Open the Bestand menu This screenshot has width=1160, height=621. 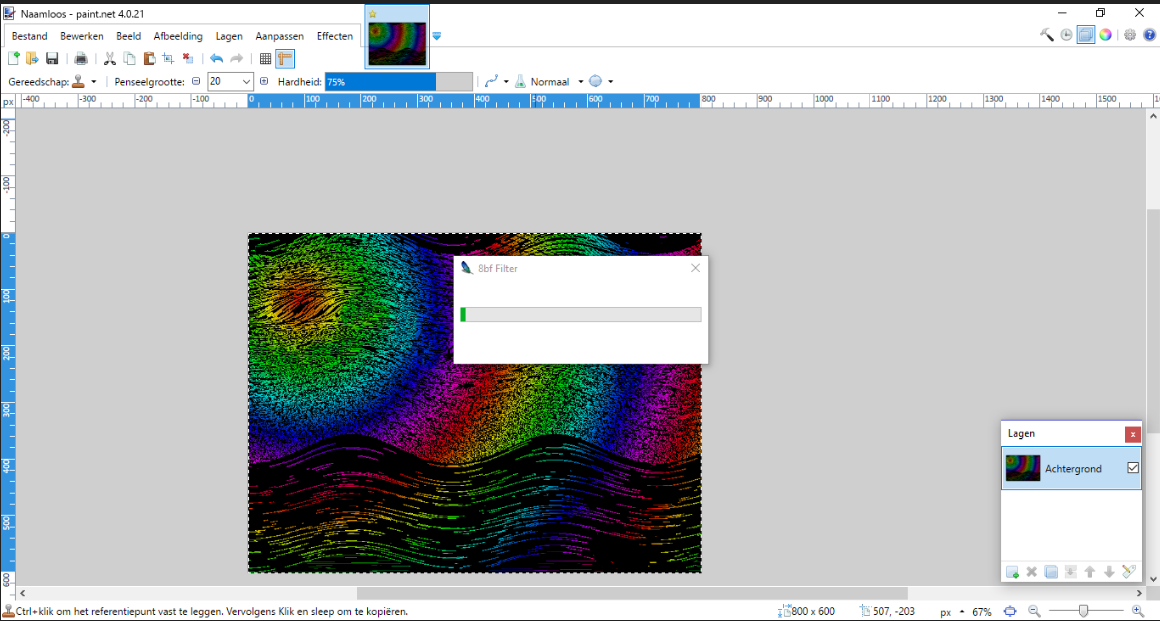(x=30, y=36)
